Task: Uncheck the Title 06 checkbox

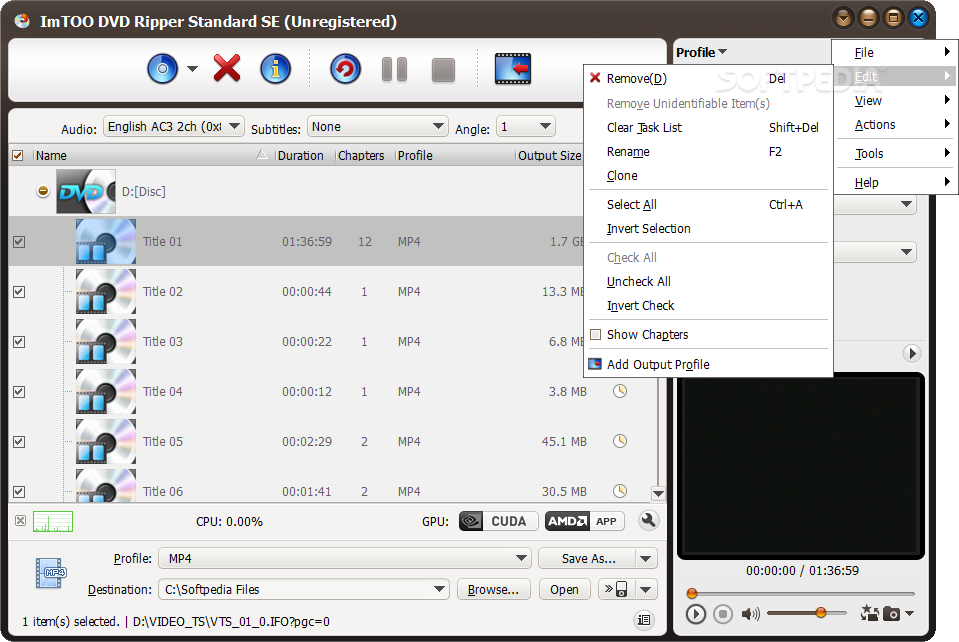Action: (x=19, y=492)
